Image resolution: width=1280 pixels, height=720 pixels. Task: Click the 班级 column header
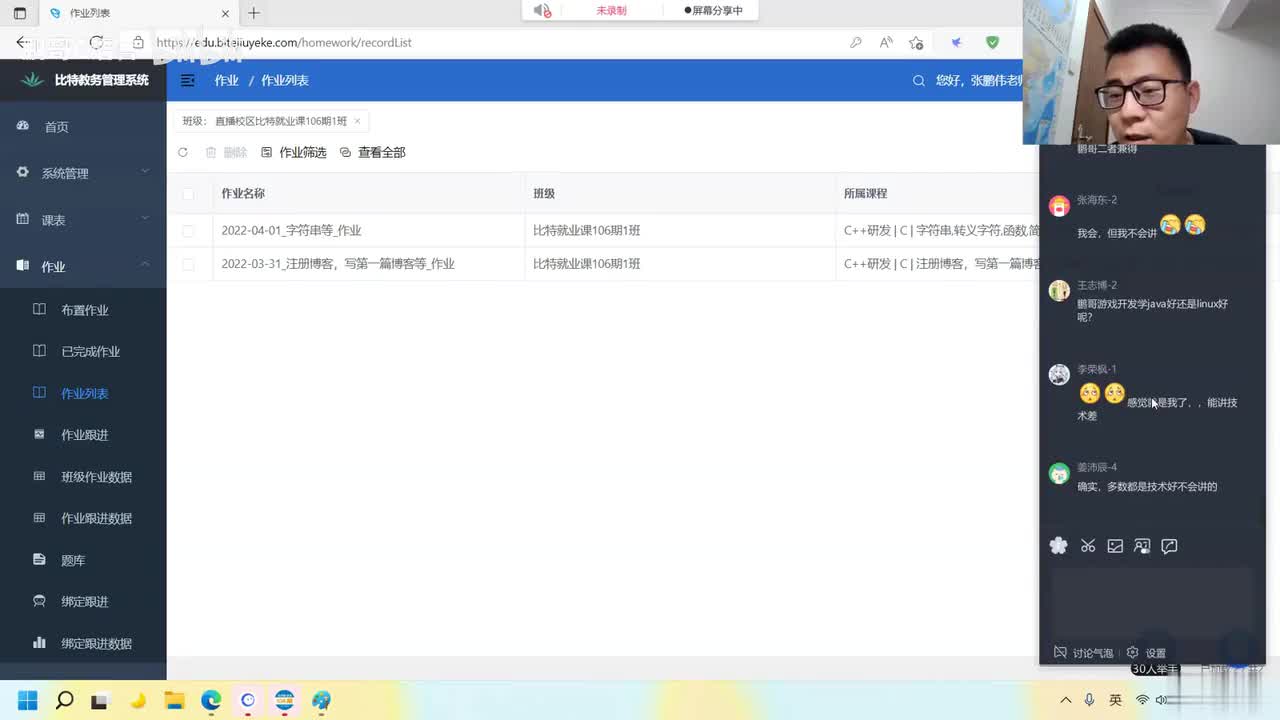544,193
